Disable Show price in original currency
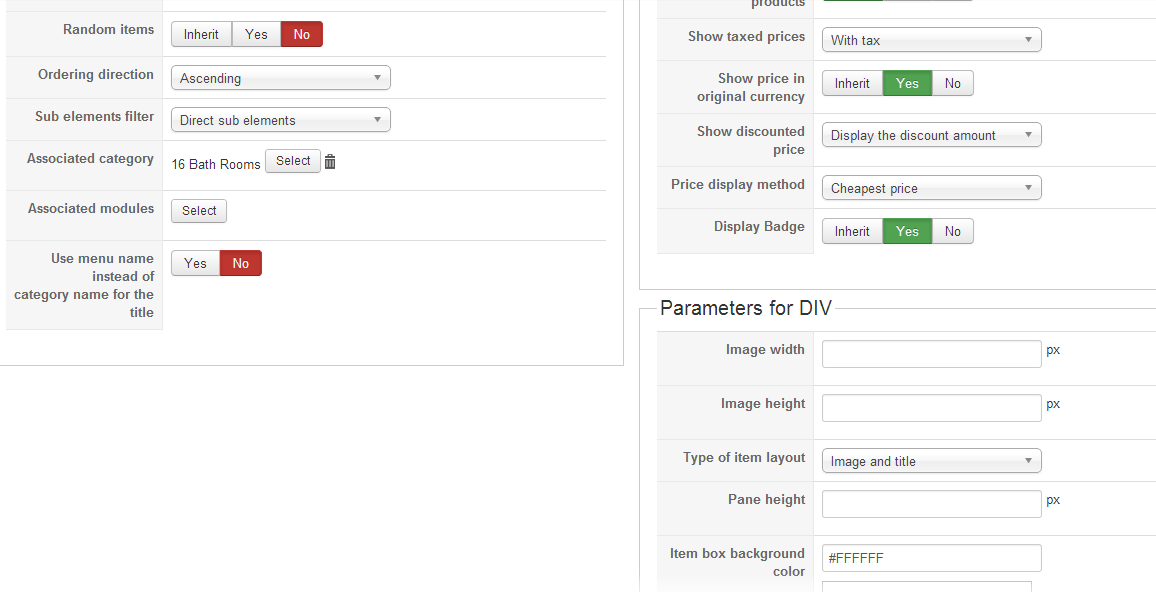 952,83
